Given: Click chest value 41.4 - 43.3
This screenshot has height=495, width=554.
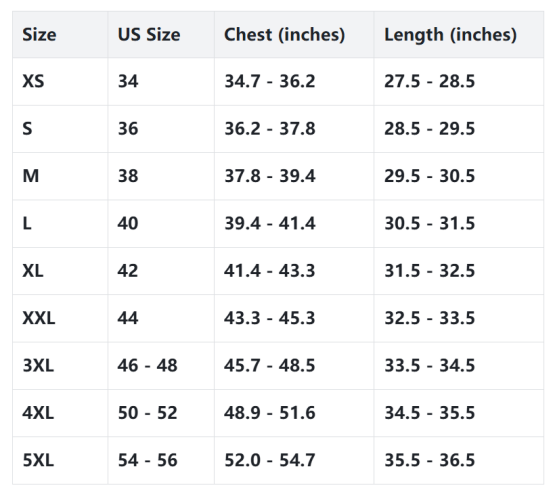Looking at the screenshot, I should point(270,271).
